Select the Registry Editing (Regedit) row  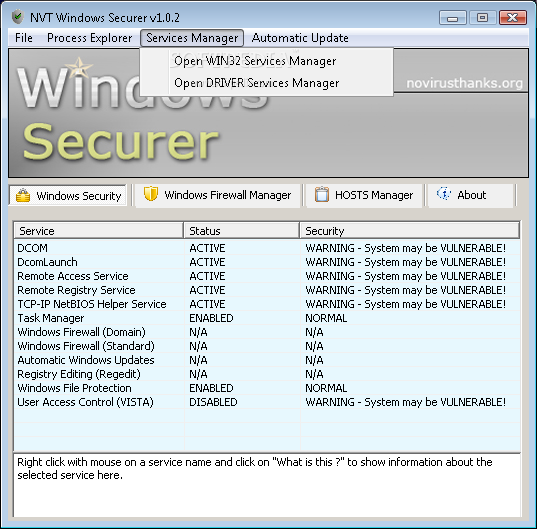(x=267, y=374)
